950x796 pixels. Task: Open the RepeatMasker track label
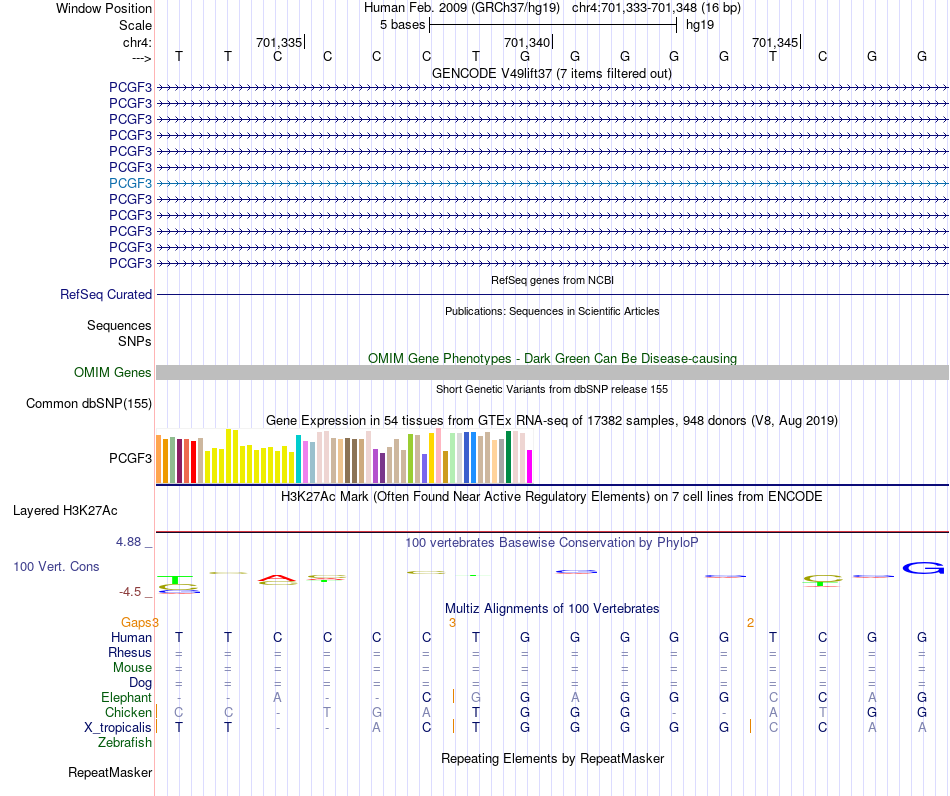point(110,773)
